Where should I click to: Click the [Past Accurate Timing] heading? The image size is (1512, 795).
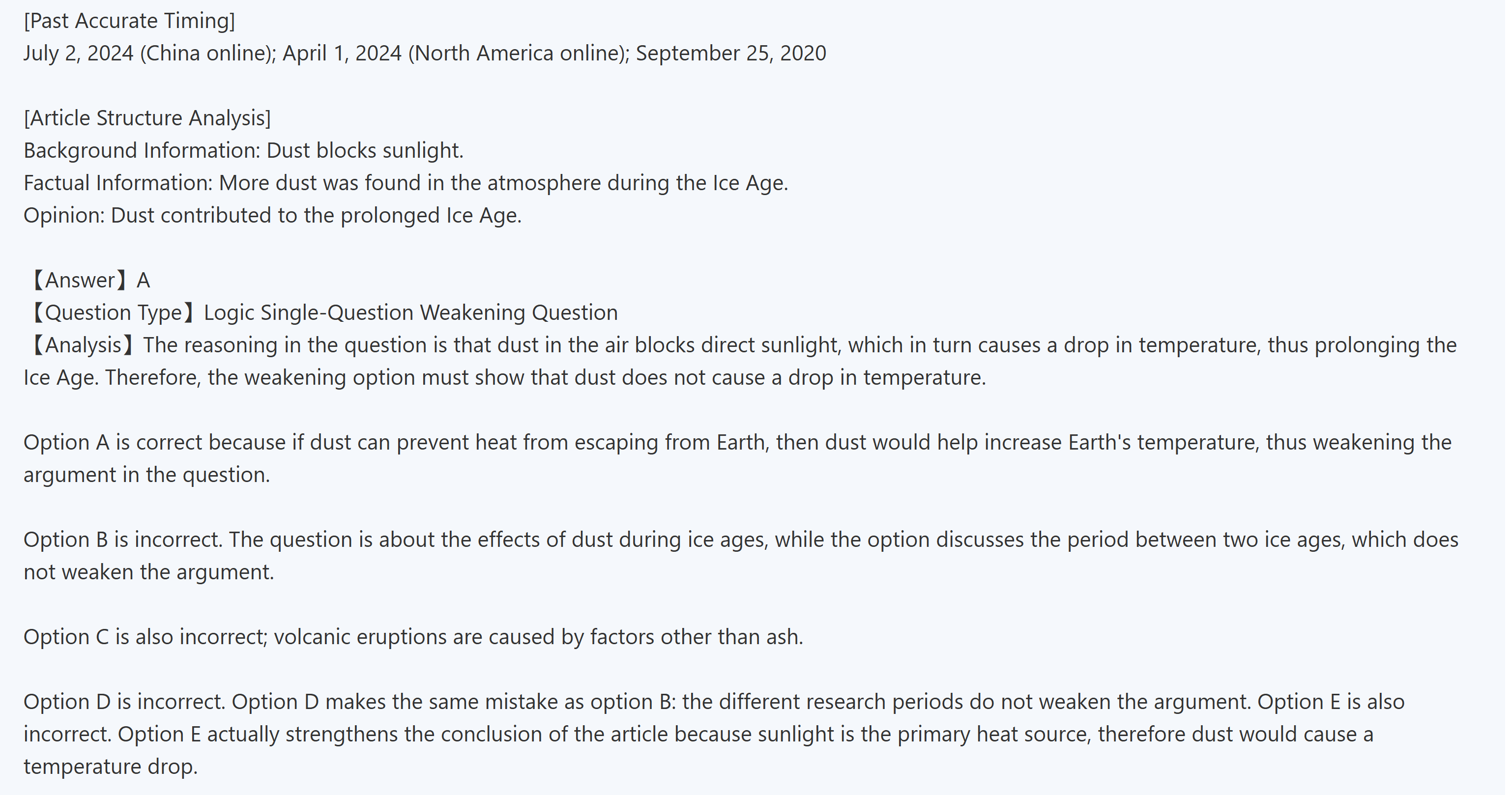pyautogui.click(x=129, y=21)
